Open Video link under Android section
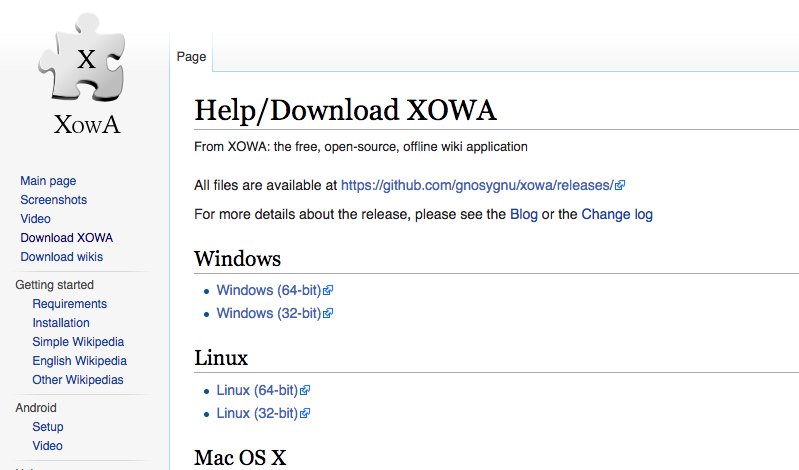The height and width of the screenshot is (470, 799). (47, 446)
